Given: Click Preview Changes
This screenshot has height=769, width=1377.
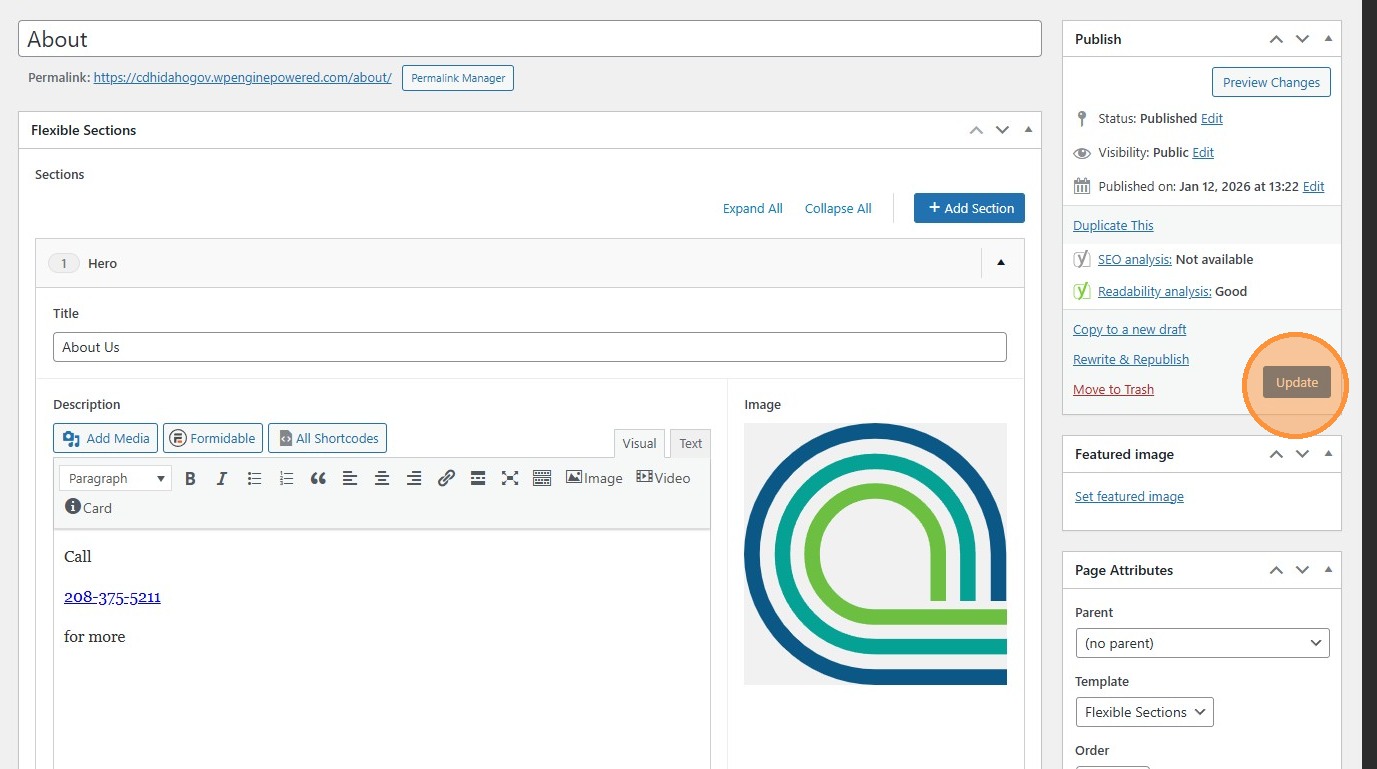Looking at the screenshot, I should [x=1271, y=82].
